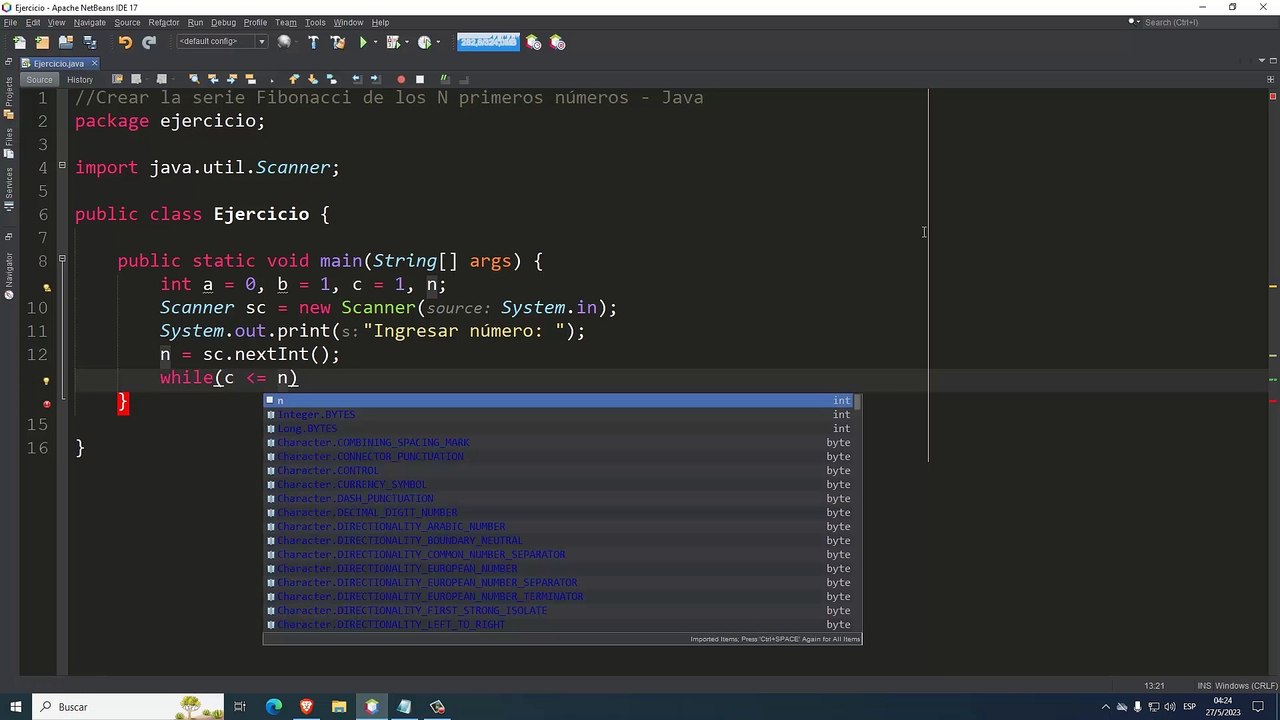Click the first profiler snapshot icon after memory bar
Viewport: 1280px width, 720px height.
(x=534, y=42)
